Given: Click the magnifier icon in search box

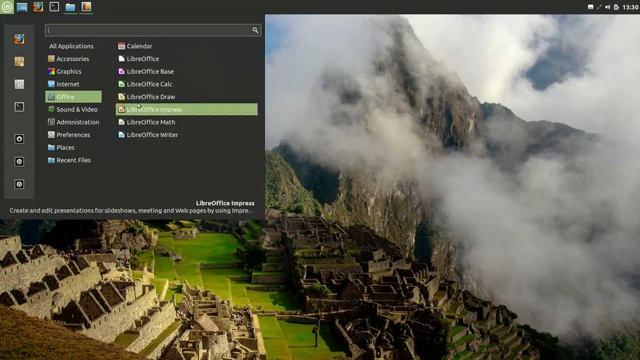Looking at the screenshot, I should 255,30.
